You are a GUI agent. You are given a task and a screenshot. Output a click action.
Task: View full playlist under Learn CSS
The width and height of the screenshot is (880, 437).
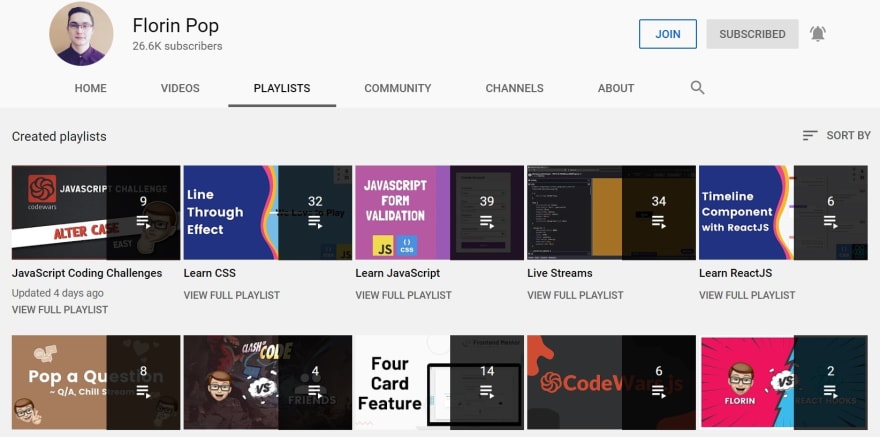(232, 295)
